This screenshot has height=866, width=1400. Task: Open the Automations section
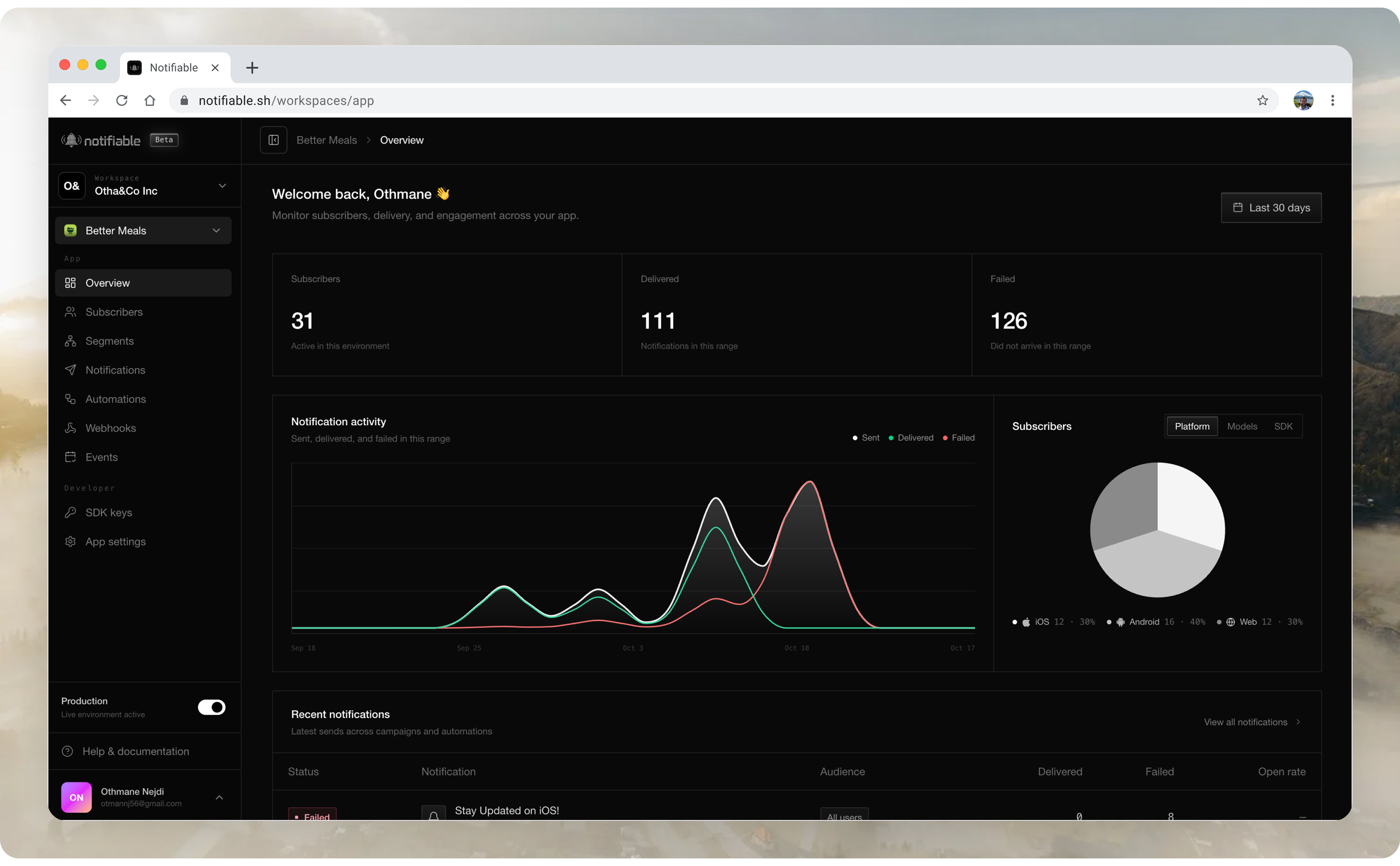[x=143, y=399]
